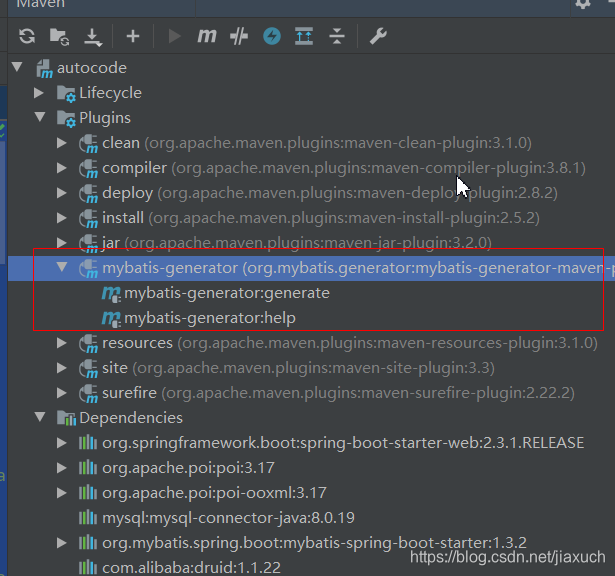This screenshot has height=576, width=615.
Task: Select mybatis-spring-boot-starter:1.3.2 dependency
Action: coord(314,543)
